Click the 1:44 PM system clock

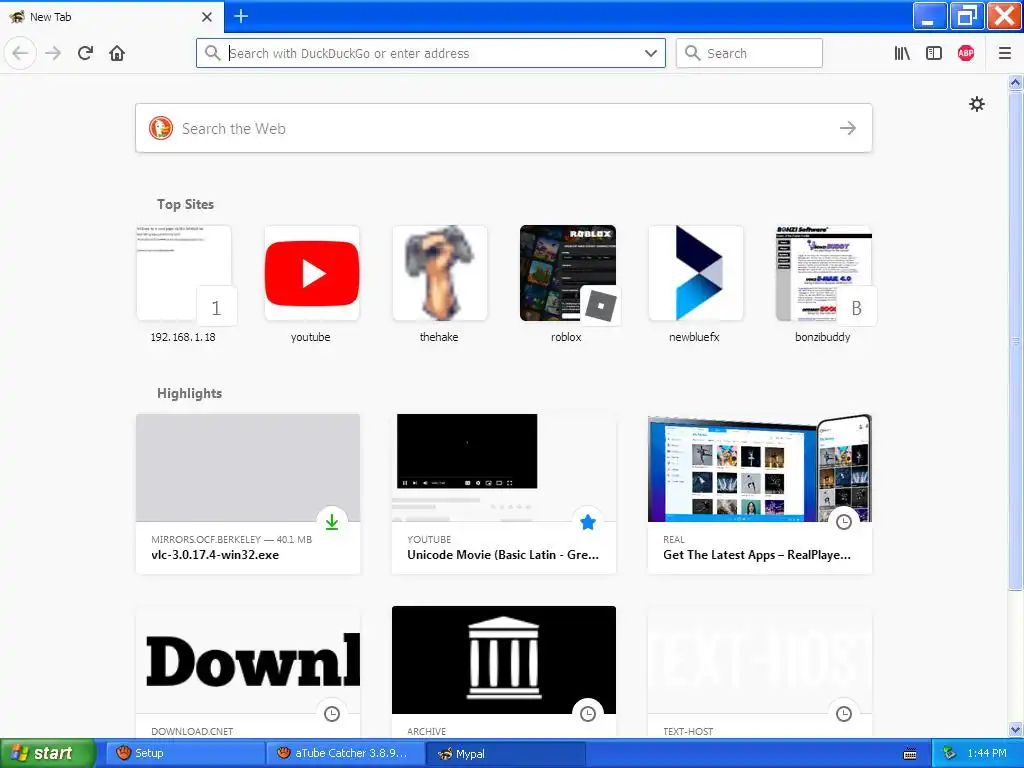(x=987, y=753)
